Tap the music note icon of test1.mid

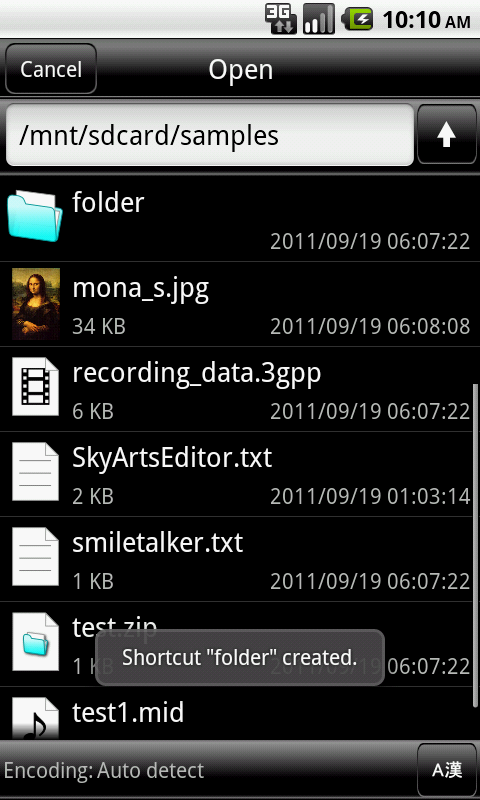pyautogui.click(x=36, y=718)
